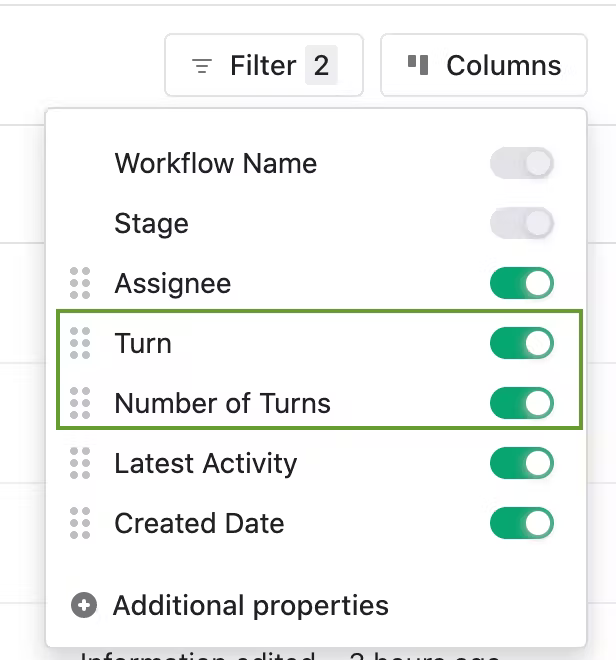Expand Additional properties section
This screenshot has width=616, height=660.
tap(250, 605)
